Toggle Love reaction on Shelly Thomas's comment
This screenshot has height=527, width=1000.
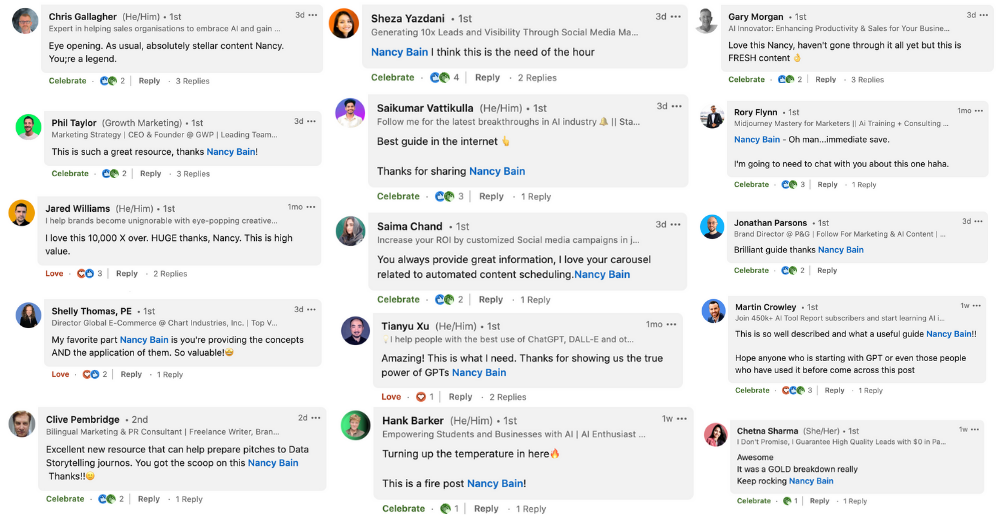60,375
